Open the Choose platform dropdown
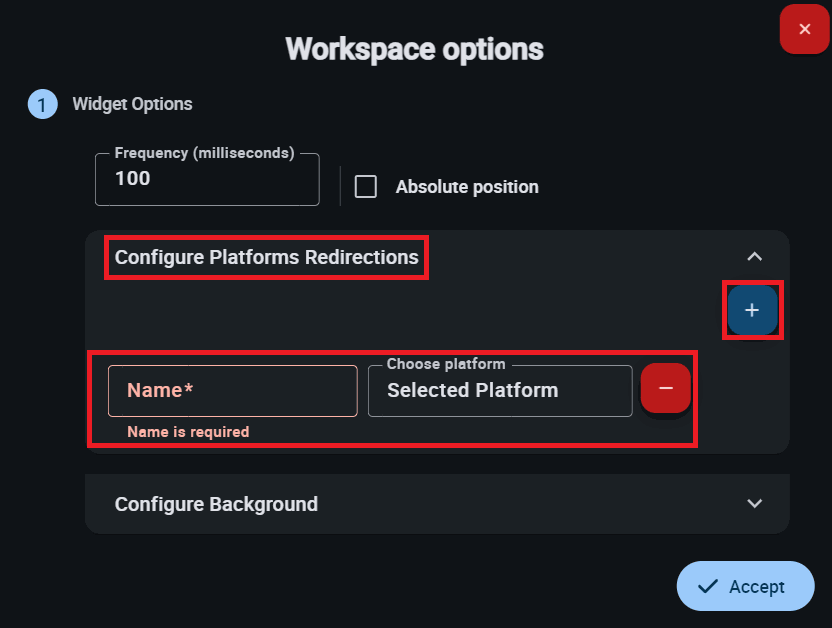 (500, 390)
